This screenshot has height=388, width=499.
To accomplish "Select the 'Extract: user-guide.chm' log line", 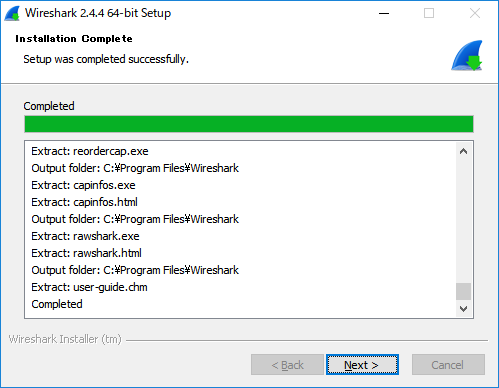I will (x=89, y=287).
